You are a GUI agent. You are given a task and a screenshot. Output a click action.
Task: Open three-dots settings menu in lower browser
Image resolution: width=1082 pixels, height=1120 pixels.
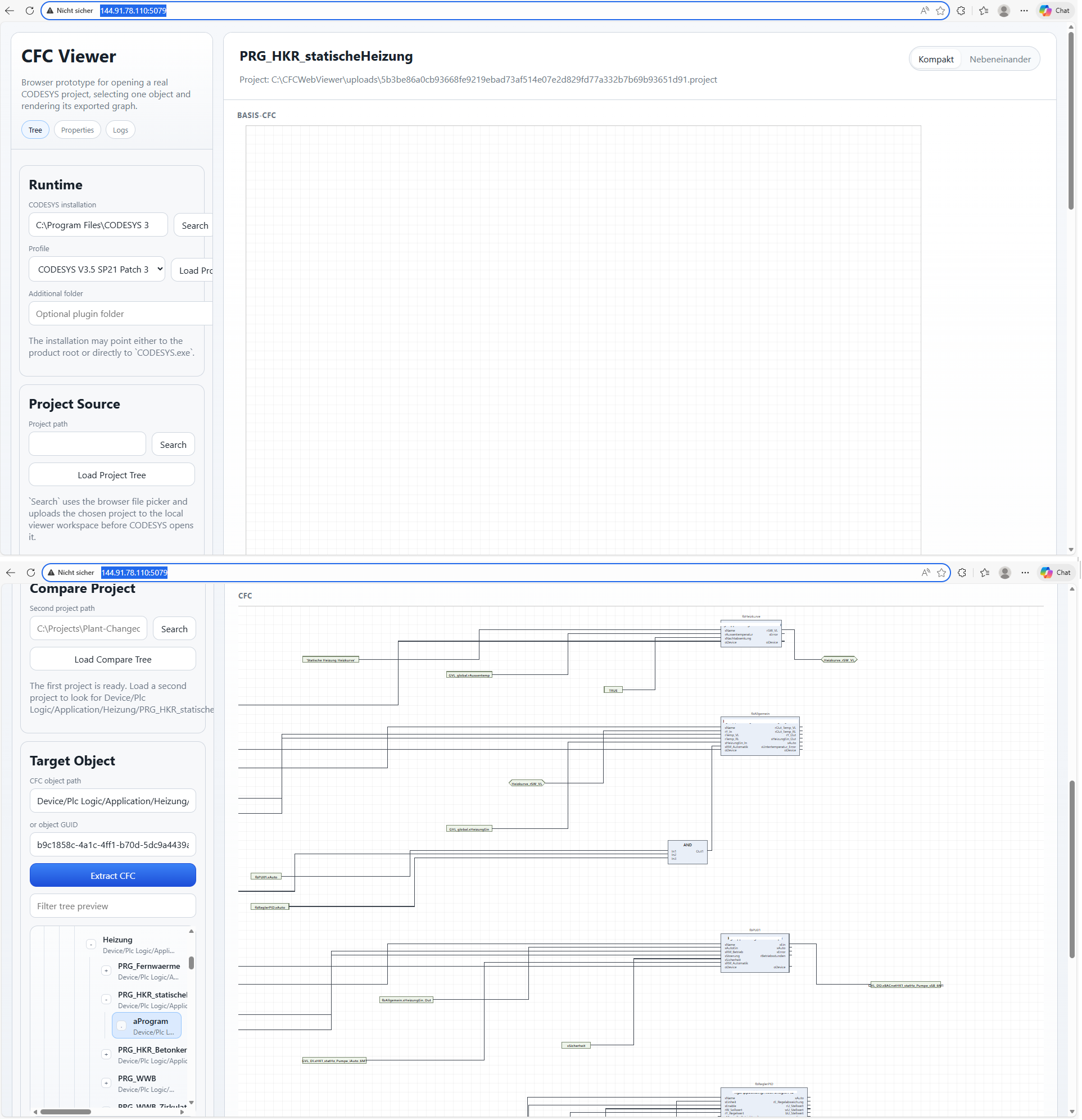pos(1025,573)
